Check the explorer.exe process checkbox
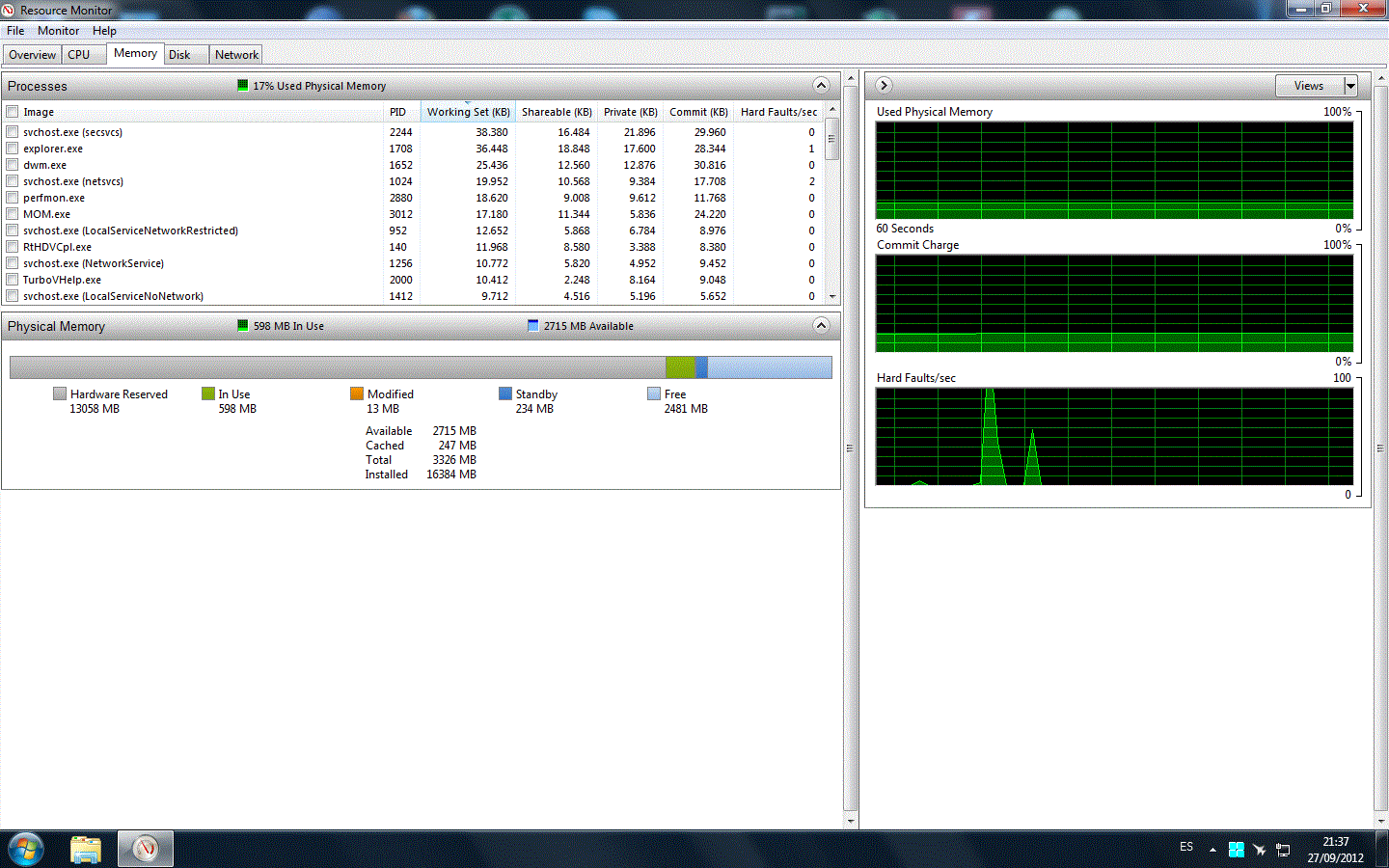 13,149
